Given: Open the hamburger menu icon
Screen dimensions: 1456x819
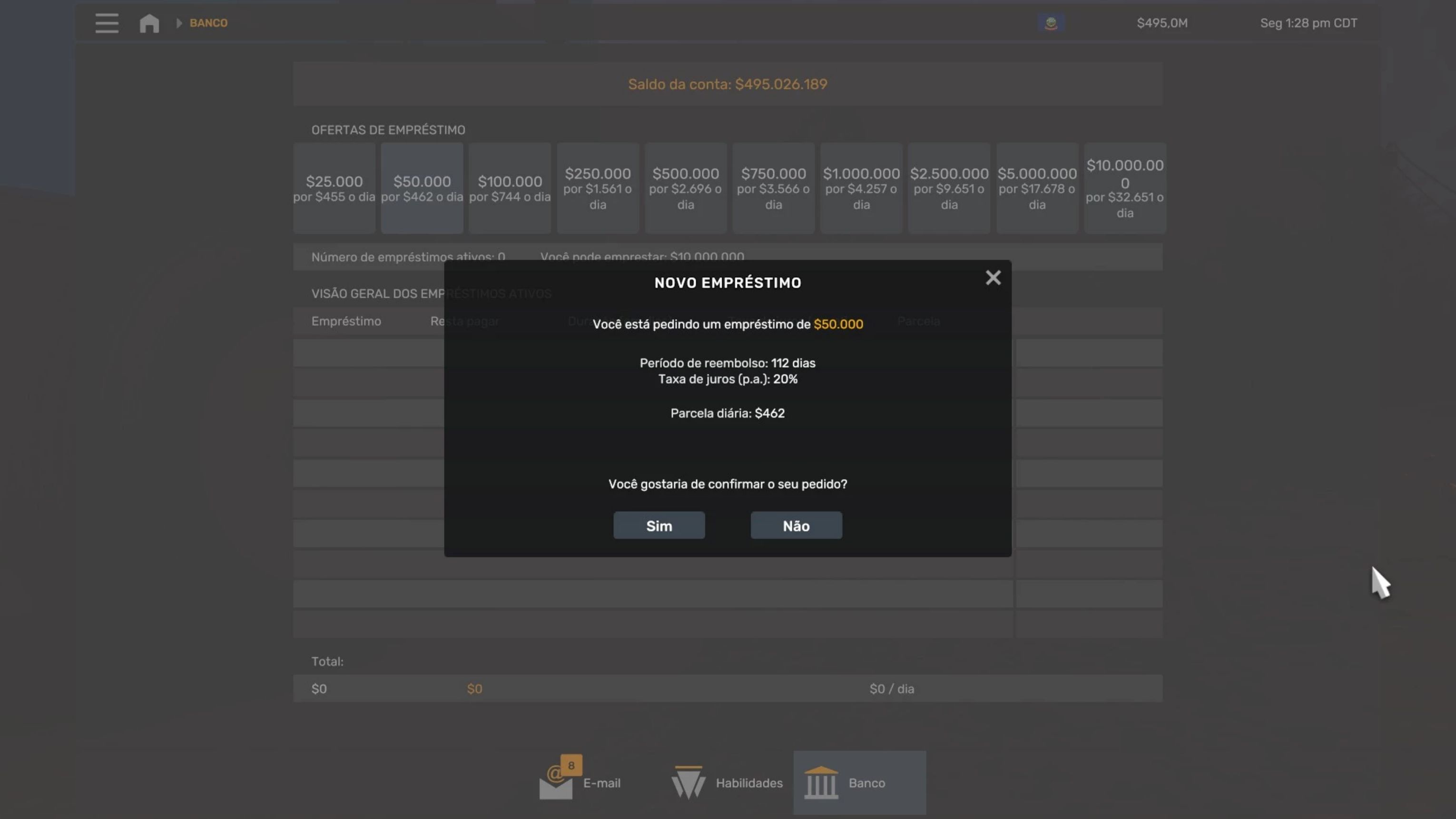Looking at the screenshot, I should 106,23.
